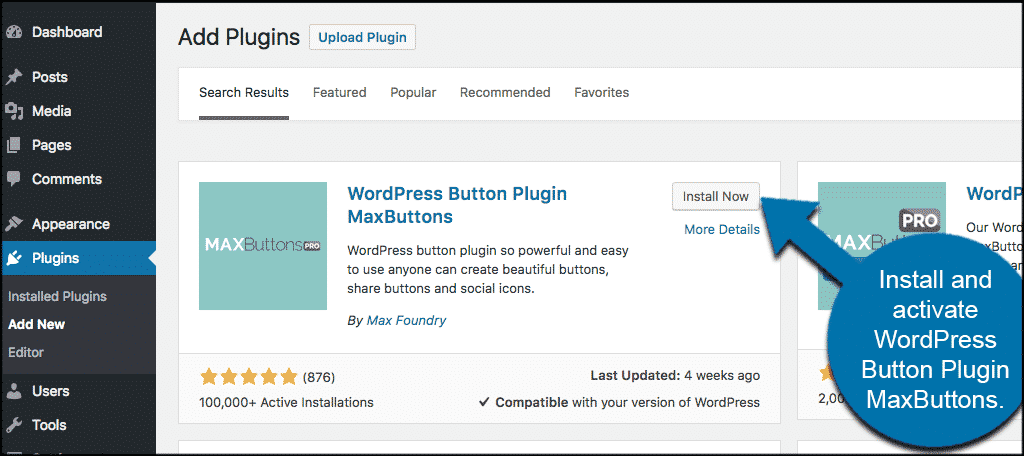
Task: Switch to the Favorites tab
Action: 601,93
